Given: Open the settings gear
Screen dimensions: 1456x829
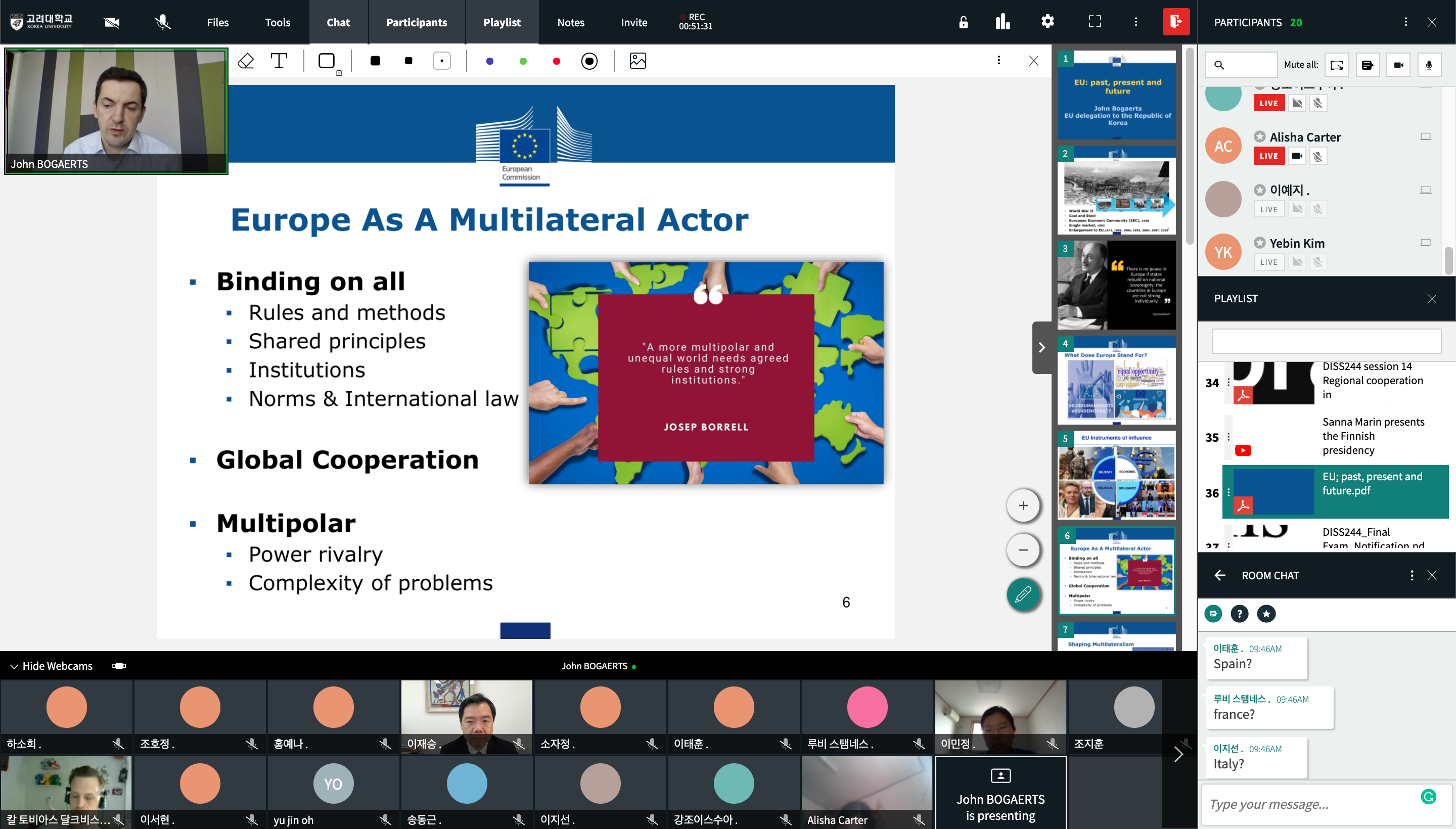Looking at the screenshot, I should pyautogui.click(x=1048, y=22).
